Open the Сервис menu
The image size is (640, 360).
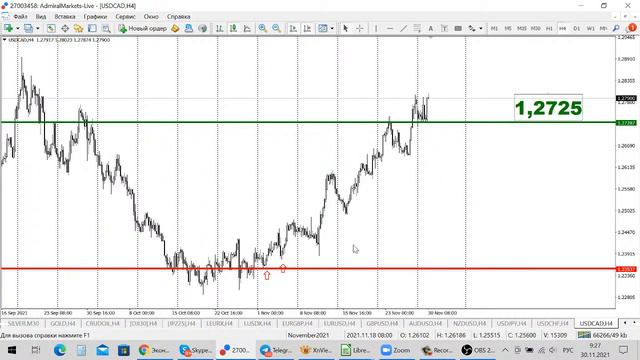125,17
